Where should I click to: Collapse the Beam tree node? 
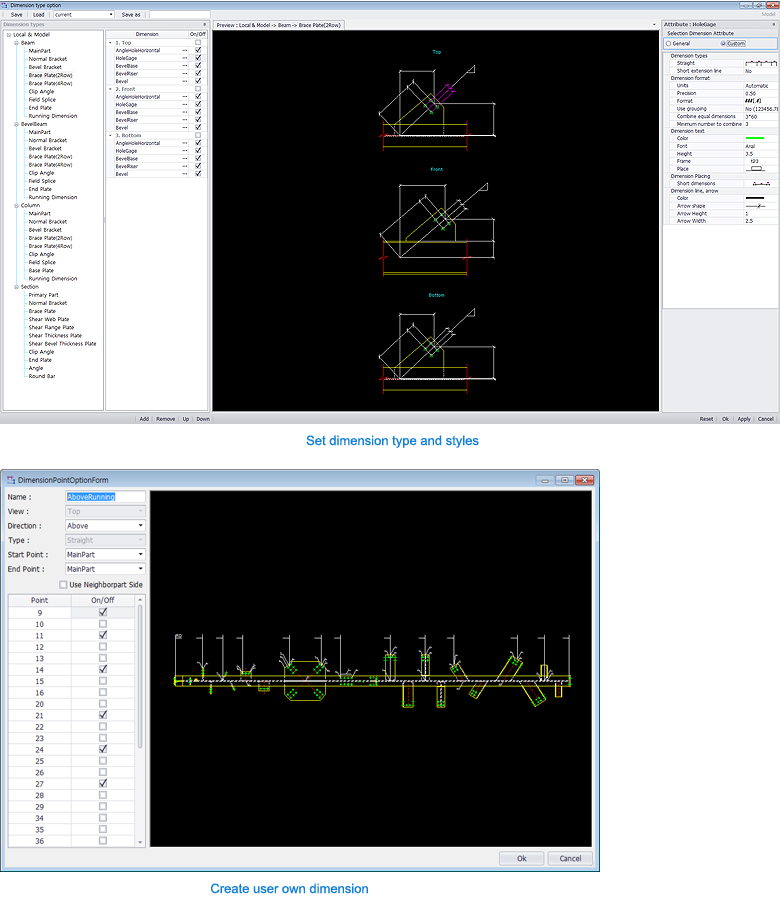[x=15, y=43]
